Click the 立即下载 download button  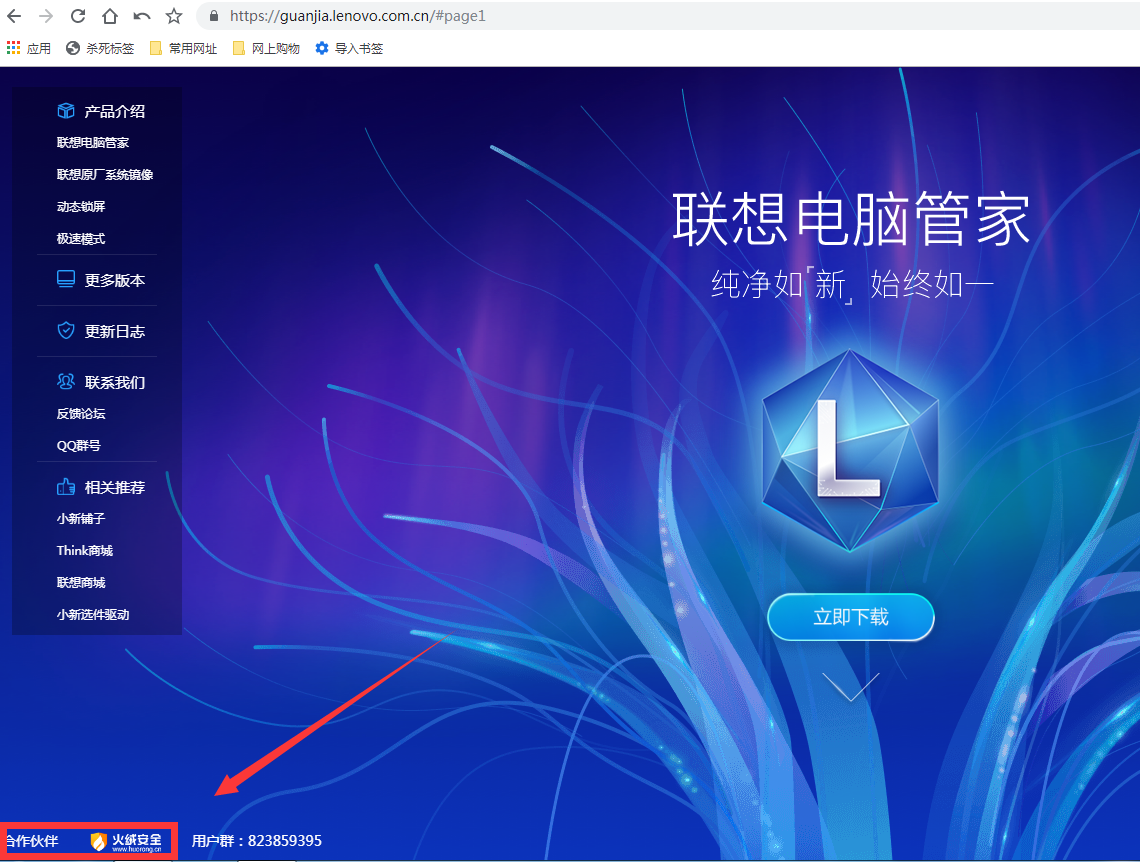tap(851, 617)
